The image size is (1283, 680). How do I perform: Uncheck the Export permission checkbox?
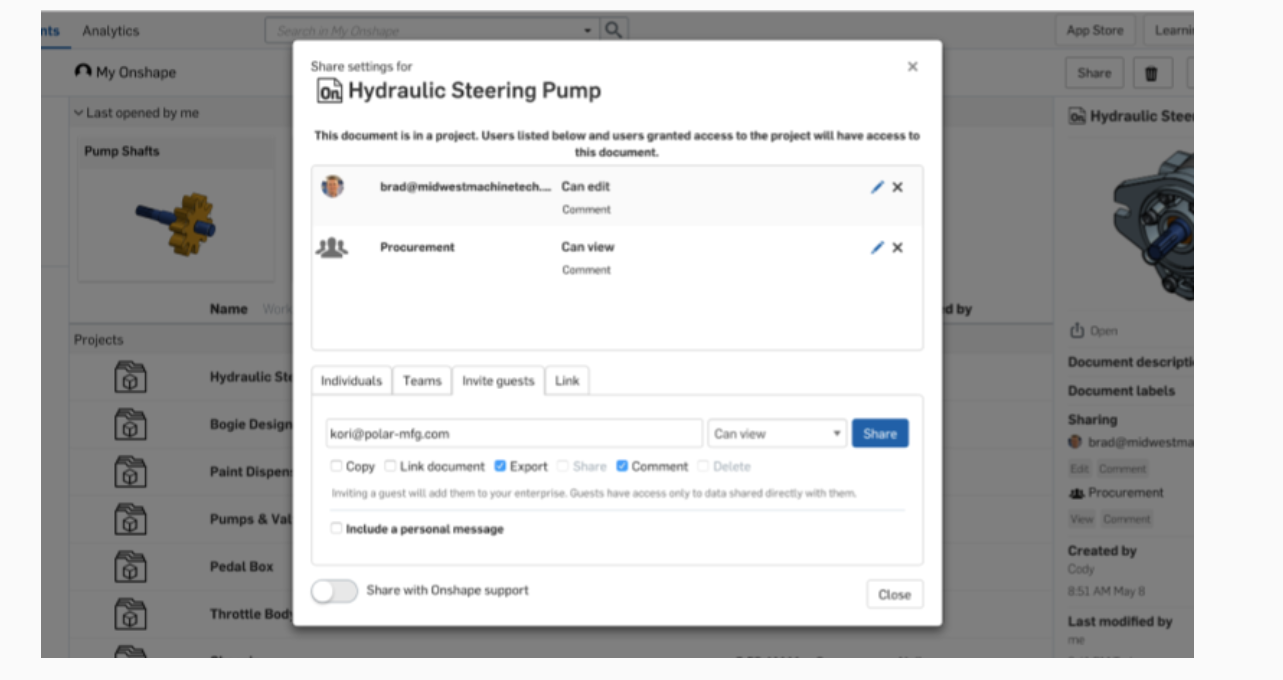pos(500,466)
